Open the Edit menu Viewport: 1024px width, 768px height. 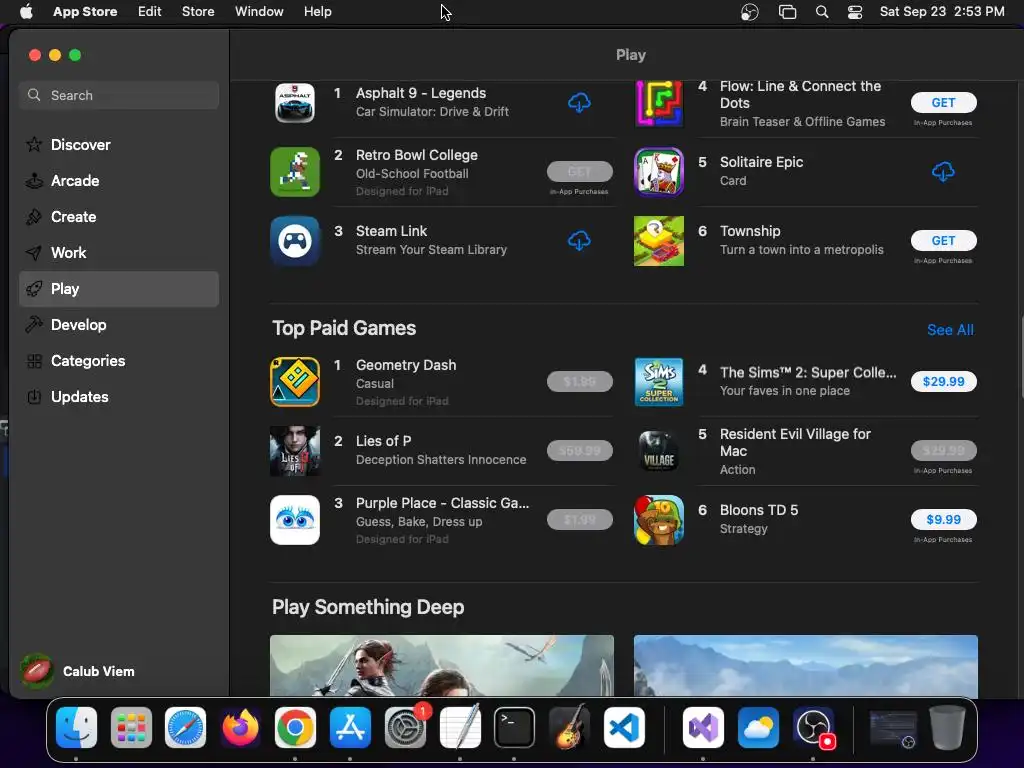click(150, 12)
